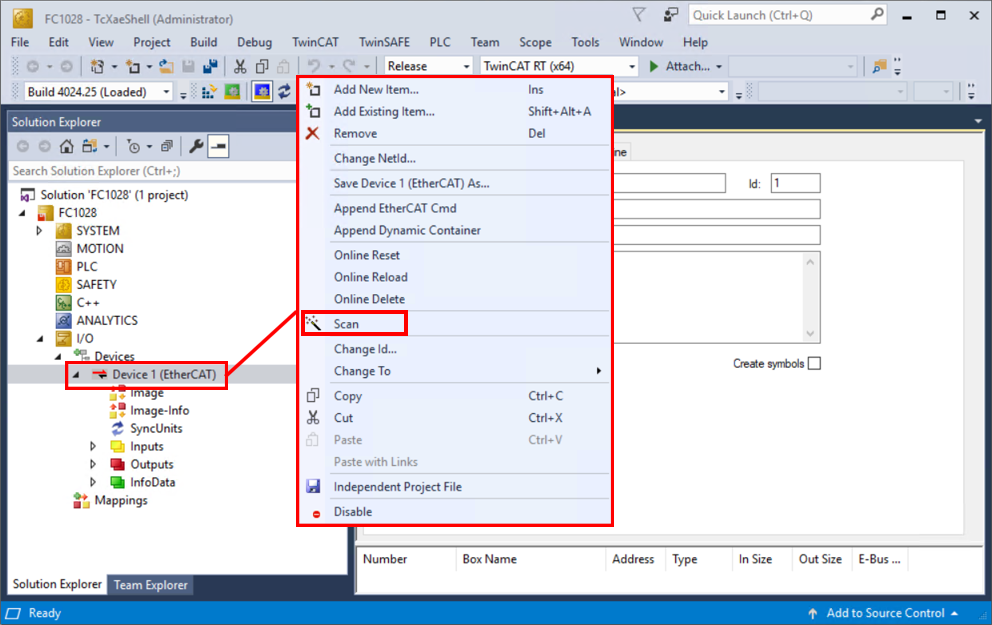Viewport: 992px width, 625px height.
Task: Click the Send Feedback person icon
Action: (671, 15)
